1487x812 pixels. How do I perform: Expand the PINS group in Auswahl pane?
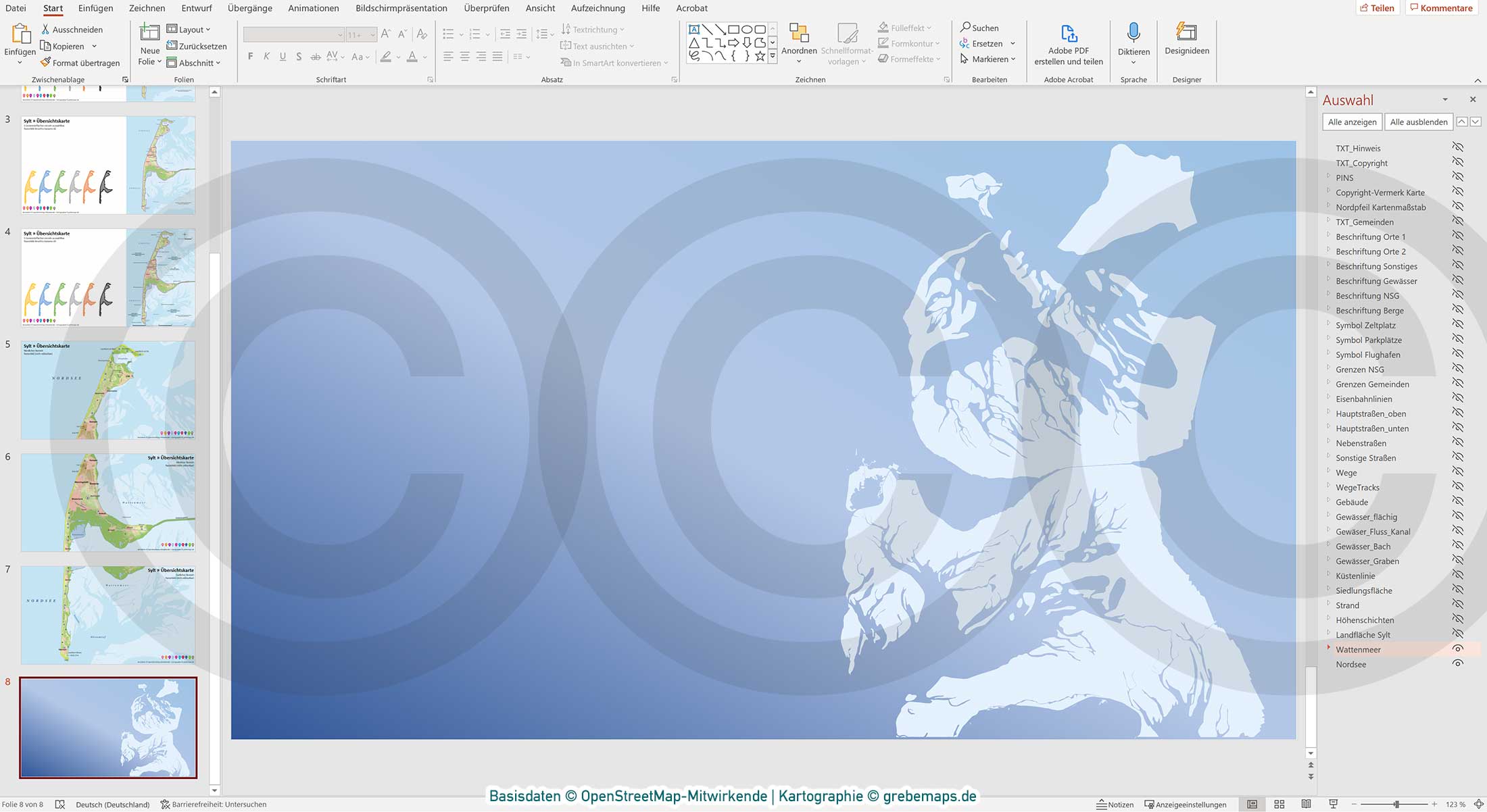point(1329,177)
